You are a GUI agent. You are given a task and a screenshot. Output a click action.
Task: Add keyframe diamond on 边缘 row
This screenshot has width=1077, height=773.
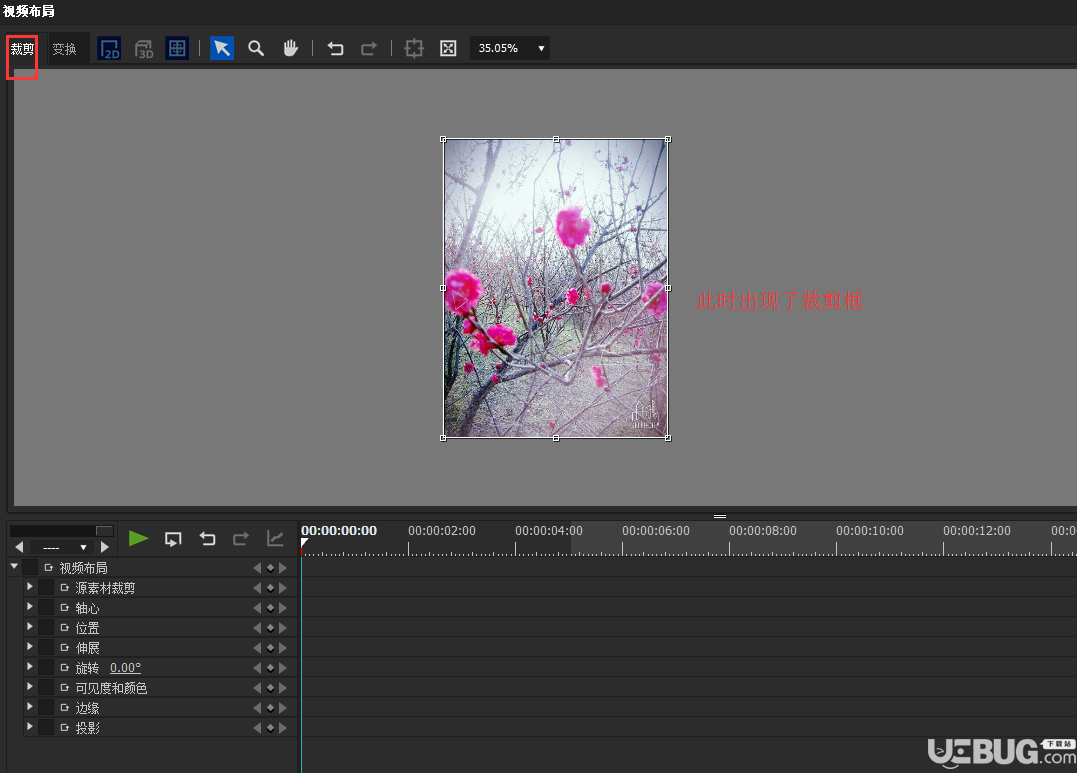pos(270,708)
